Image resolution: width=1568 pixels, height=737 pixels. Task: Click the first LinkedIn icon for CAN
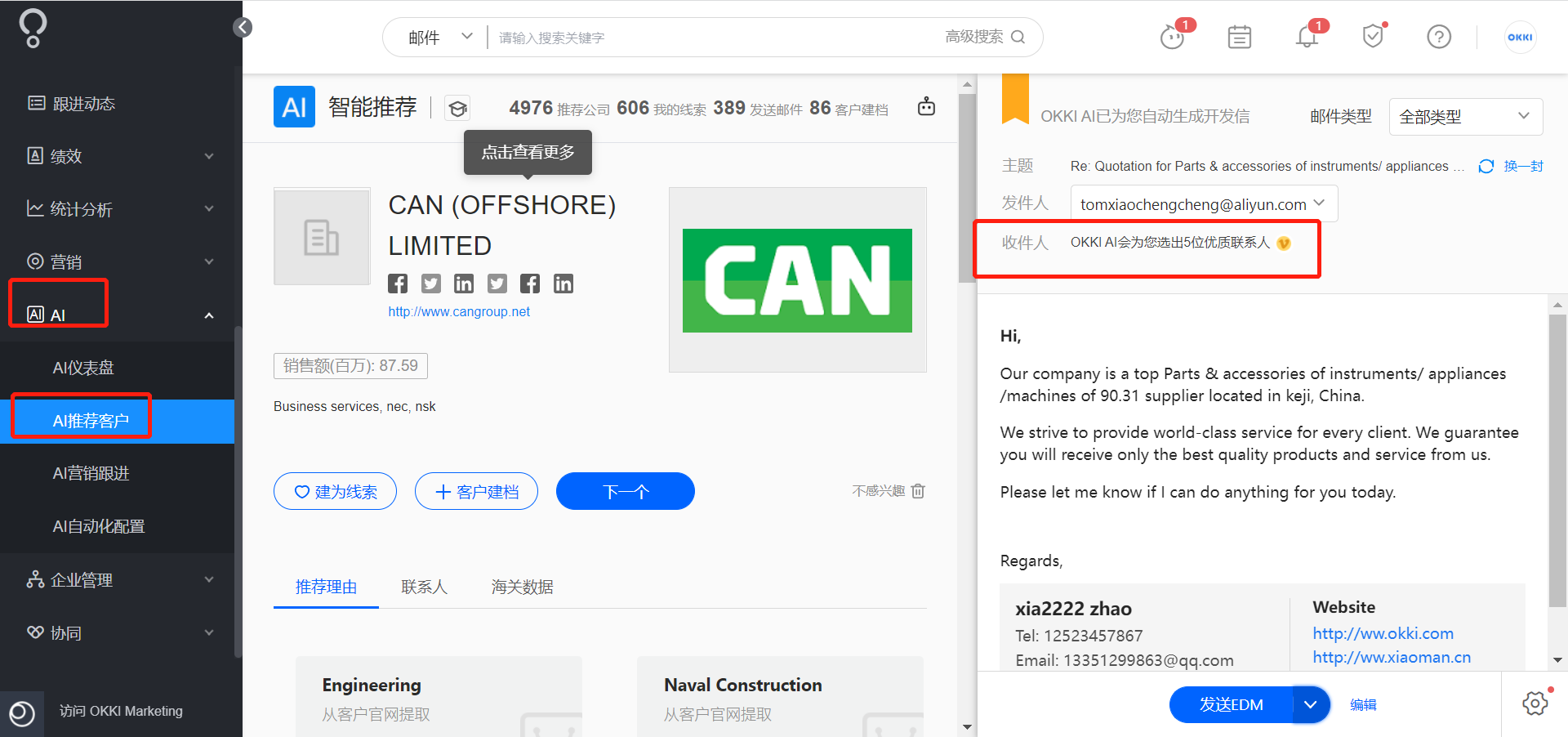[464, 284]
